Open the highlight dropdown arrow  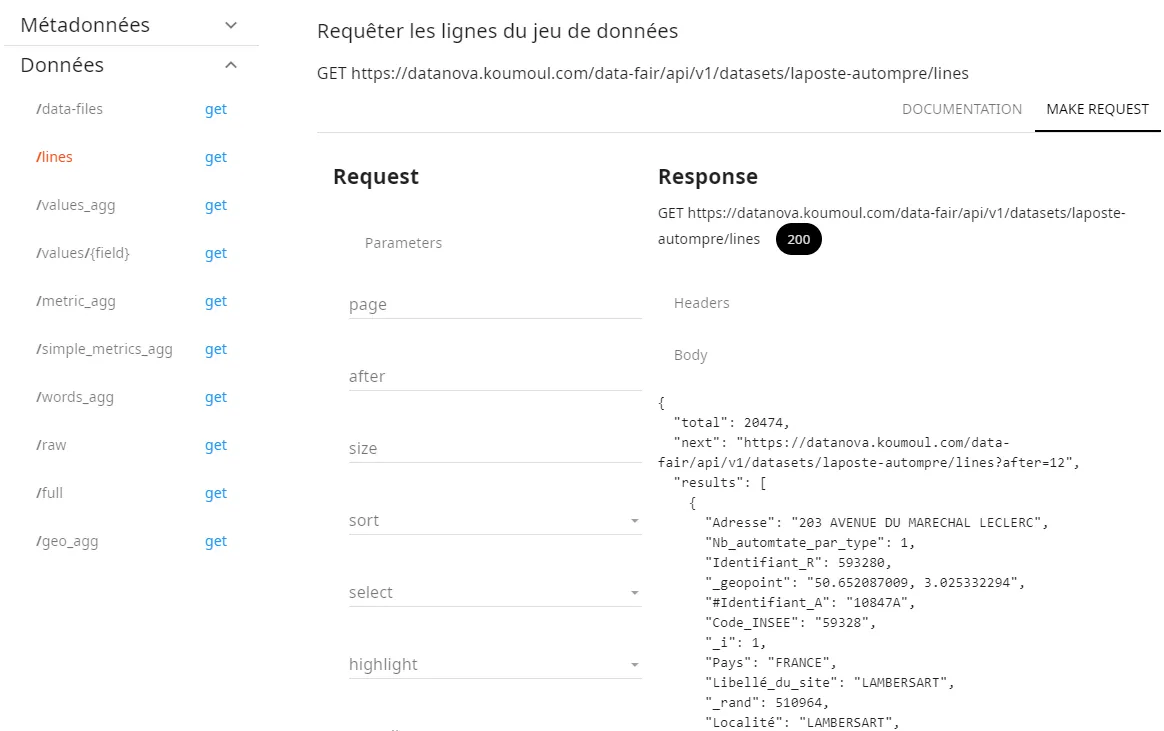click(x=635, y=665)
